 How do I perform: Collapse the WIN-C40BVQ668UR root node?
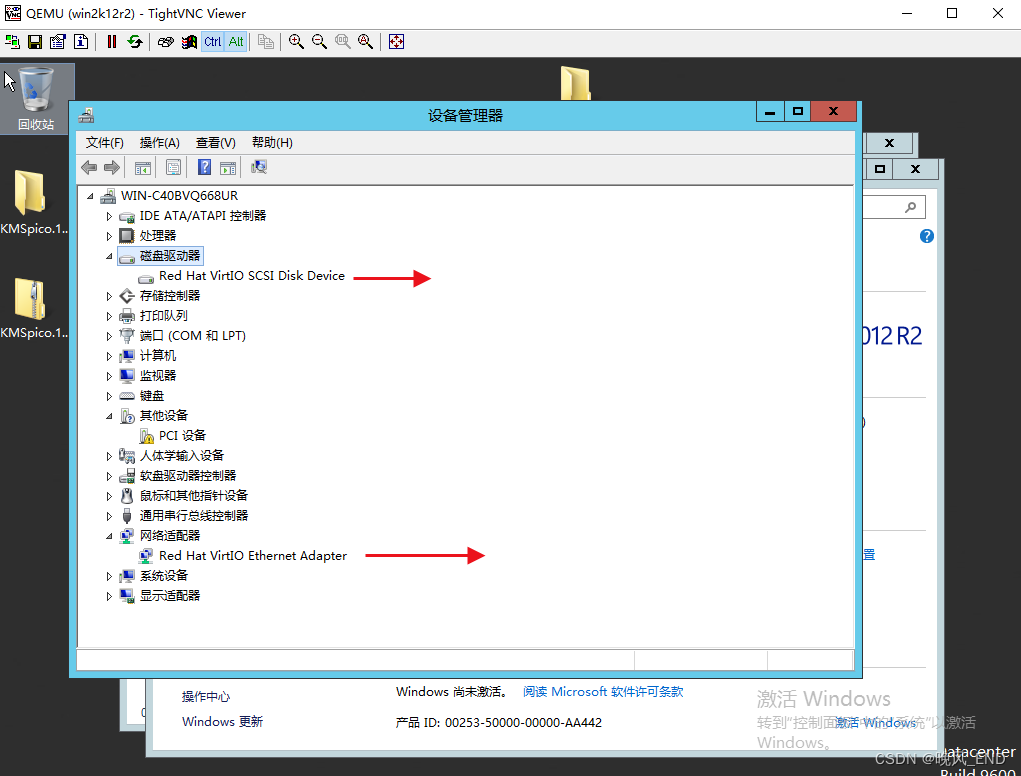(91, 196)
